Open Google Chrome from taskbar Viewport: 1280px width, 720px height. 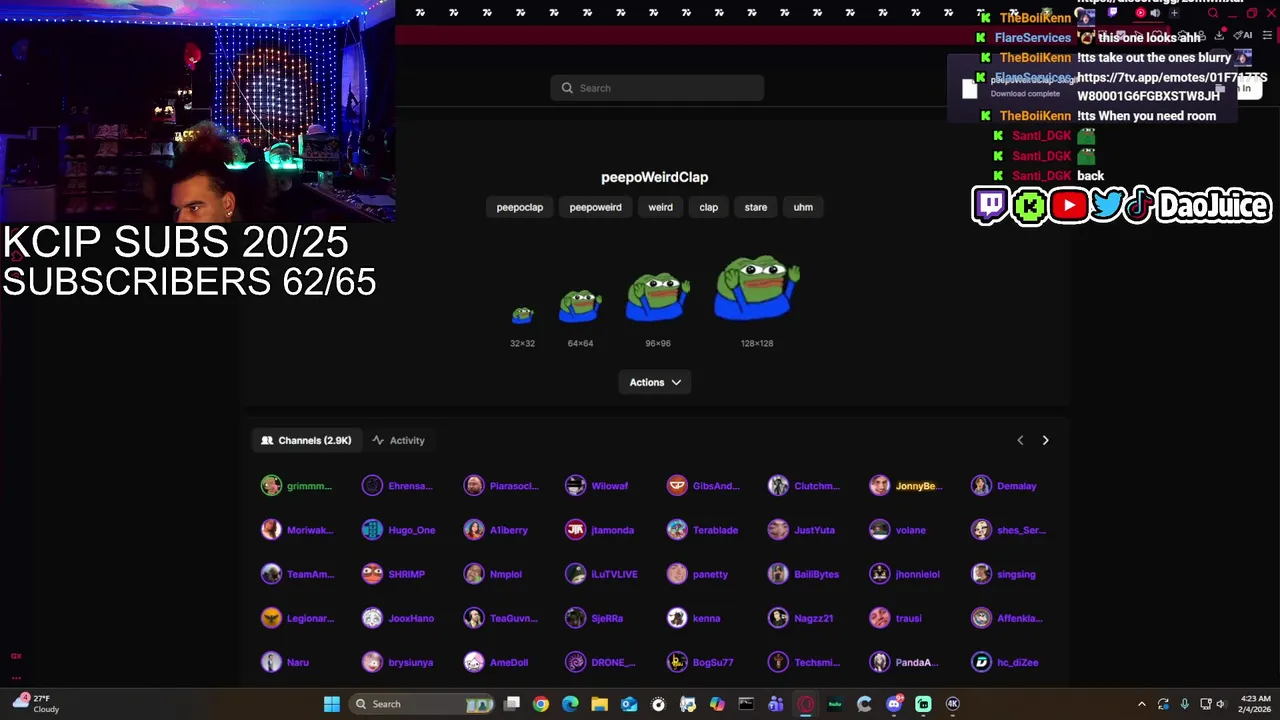tap(541, 704)
